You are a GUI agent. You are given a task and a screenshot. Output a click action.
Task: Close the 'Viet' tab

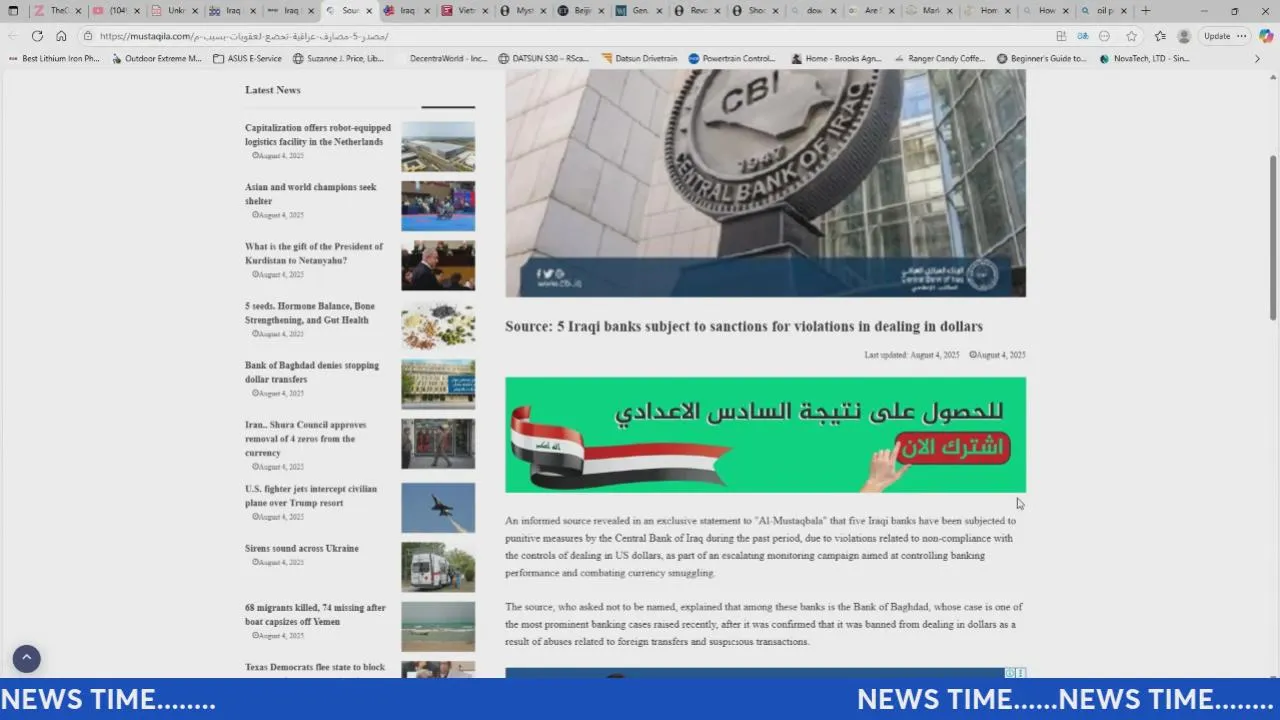coord(484,11)
